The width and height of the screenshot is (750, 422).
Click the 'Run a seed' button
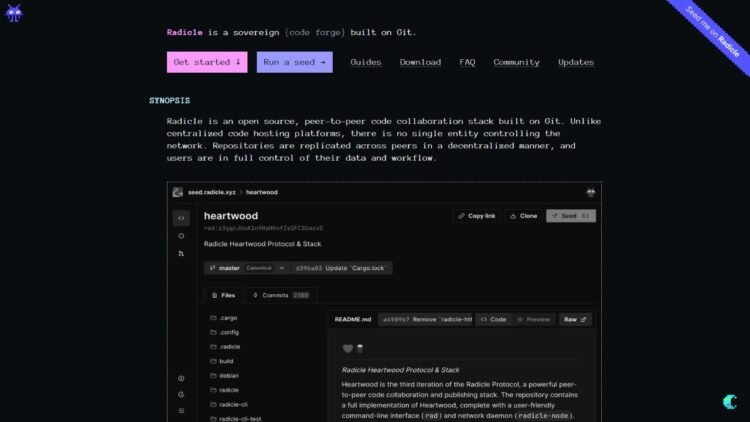pyautogui.click(x=295, y=62)
